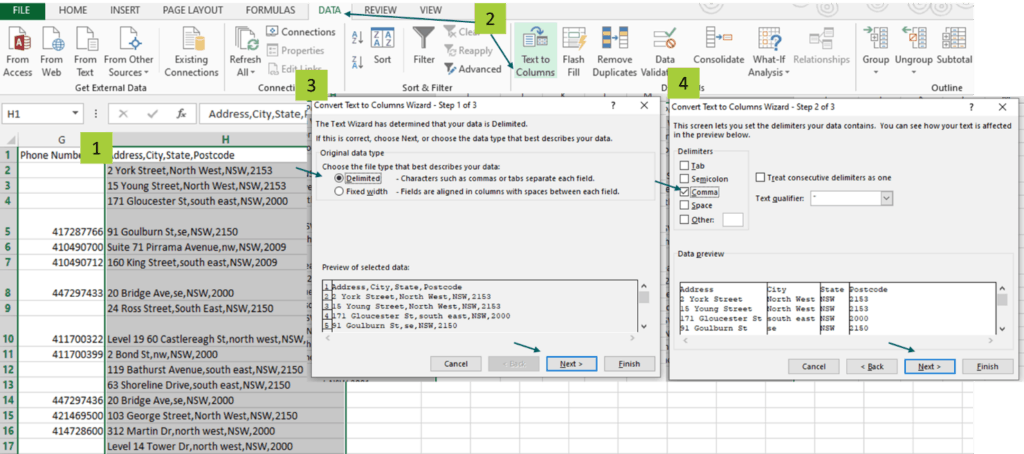Screen dimensions: 1024x454
Task: Click Finish in the Step 1 wizard
Action: 628,364
